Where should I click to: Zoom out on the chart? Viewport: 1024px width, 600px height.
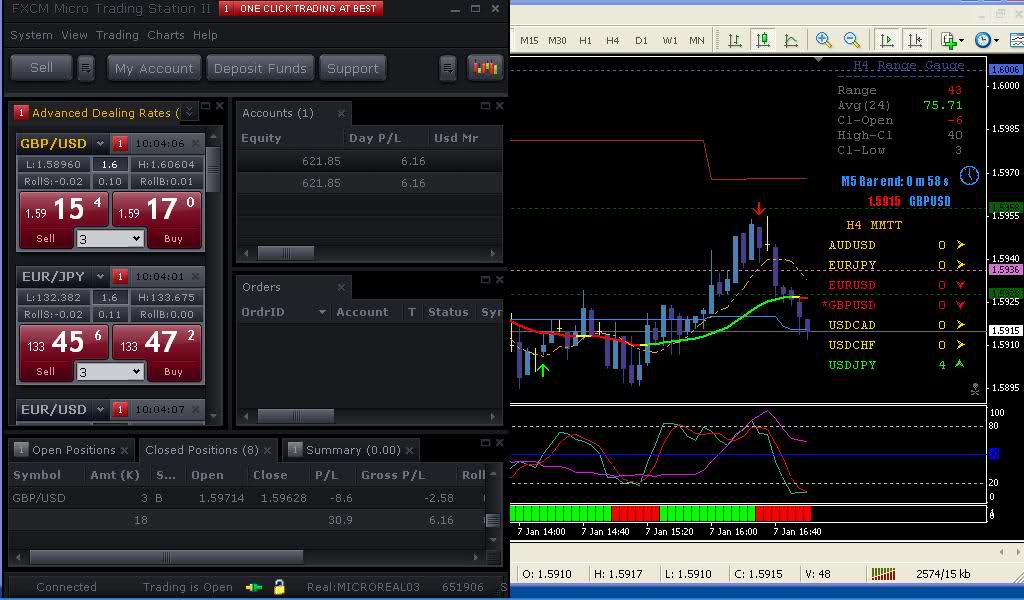(852, 40)
